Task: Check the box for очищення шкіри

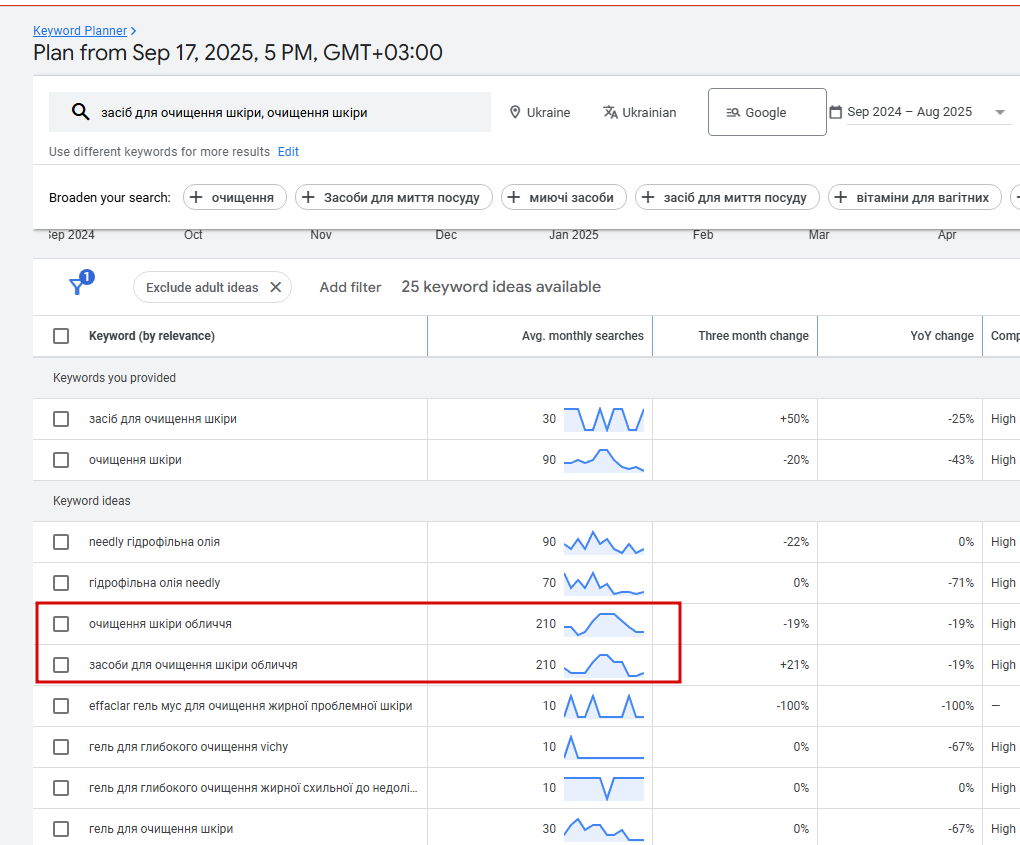Action: pos(61,460)
